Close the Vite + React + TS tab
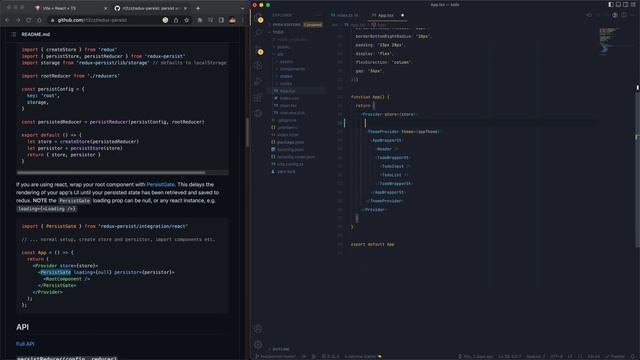640x360 pixels. [106, 8]
